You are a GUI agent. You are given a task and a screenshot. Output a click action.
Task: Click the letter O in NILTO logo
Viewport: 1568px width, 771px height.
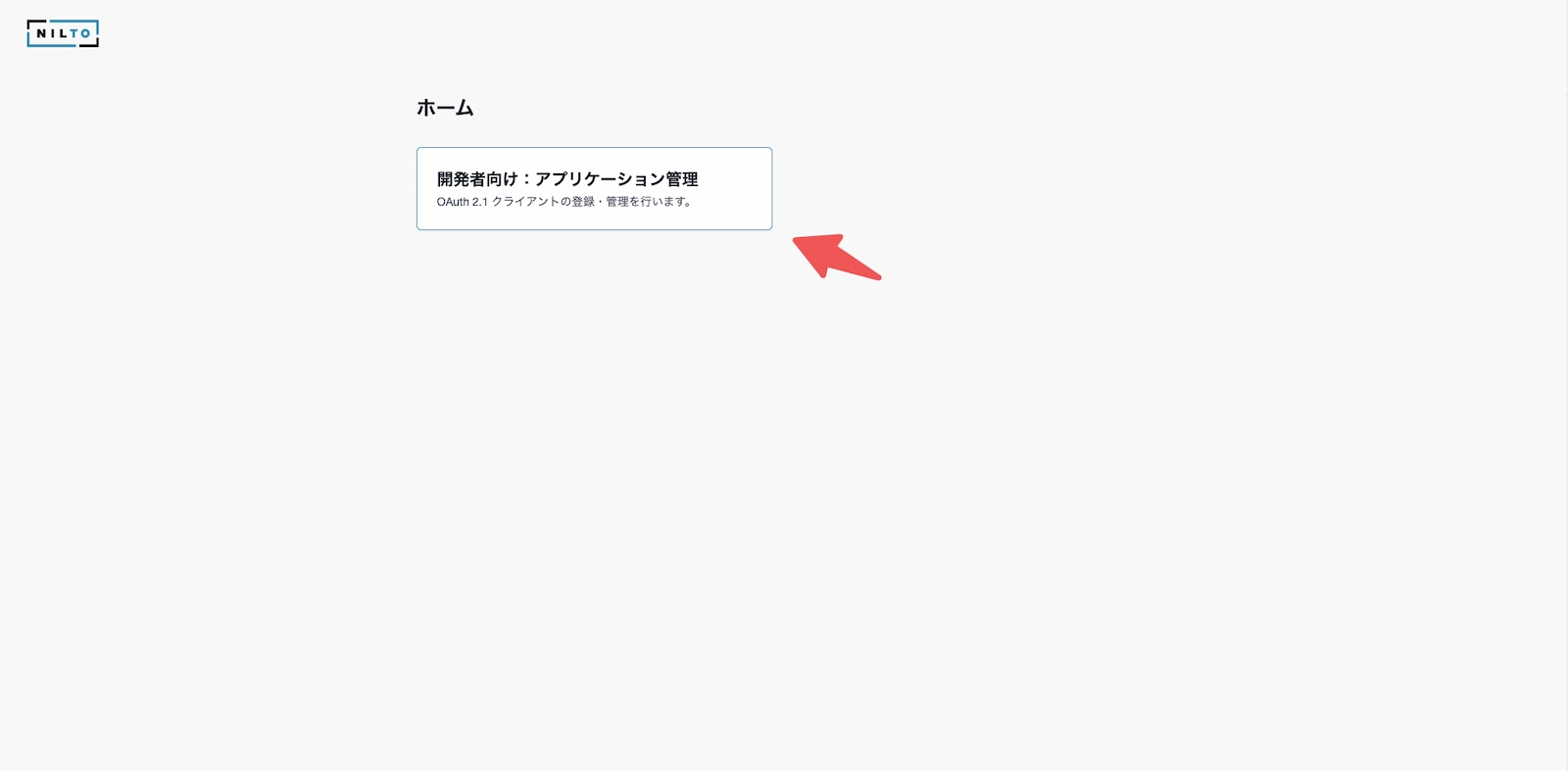click(x=85, y=33)
